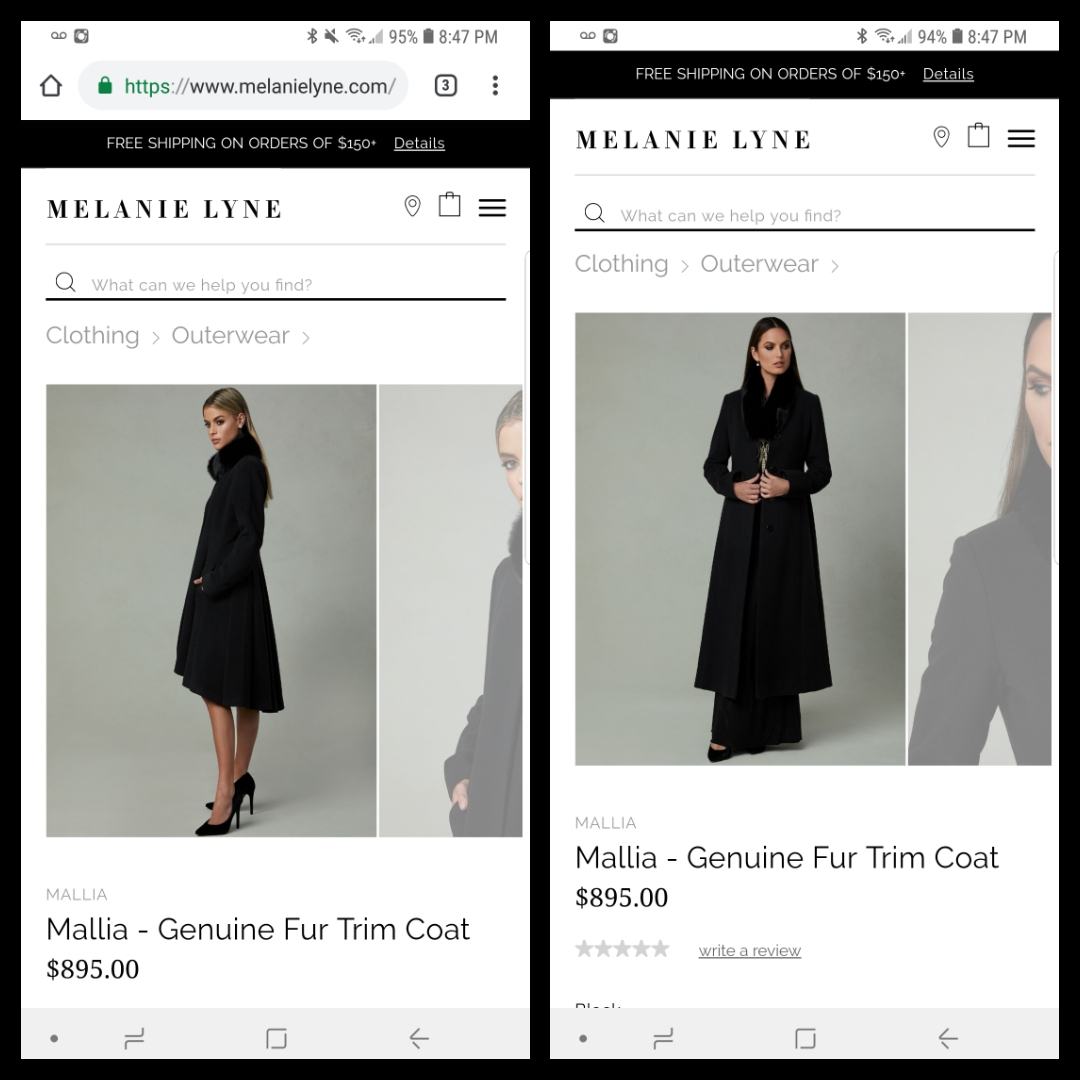1080x1080 pixels.
Task: Tap the Chrome home icon
Action: pyautogui.click(x=51, y=86)
